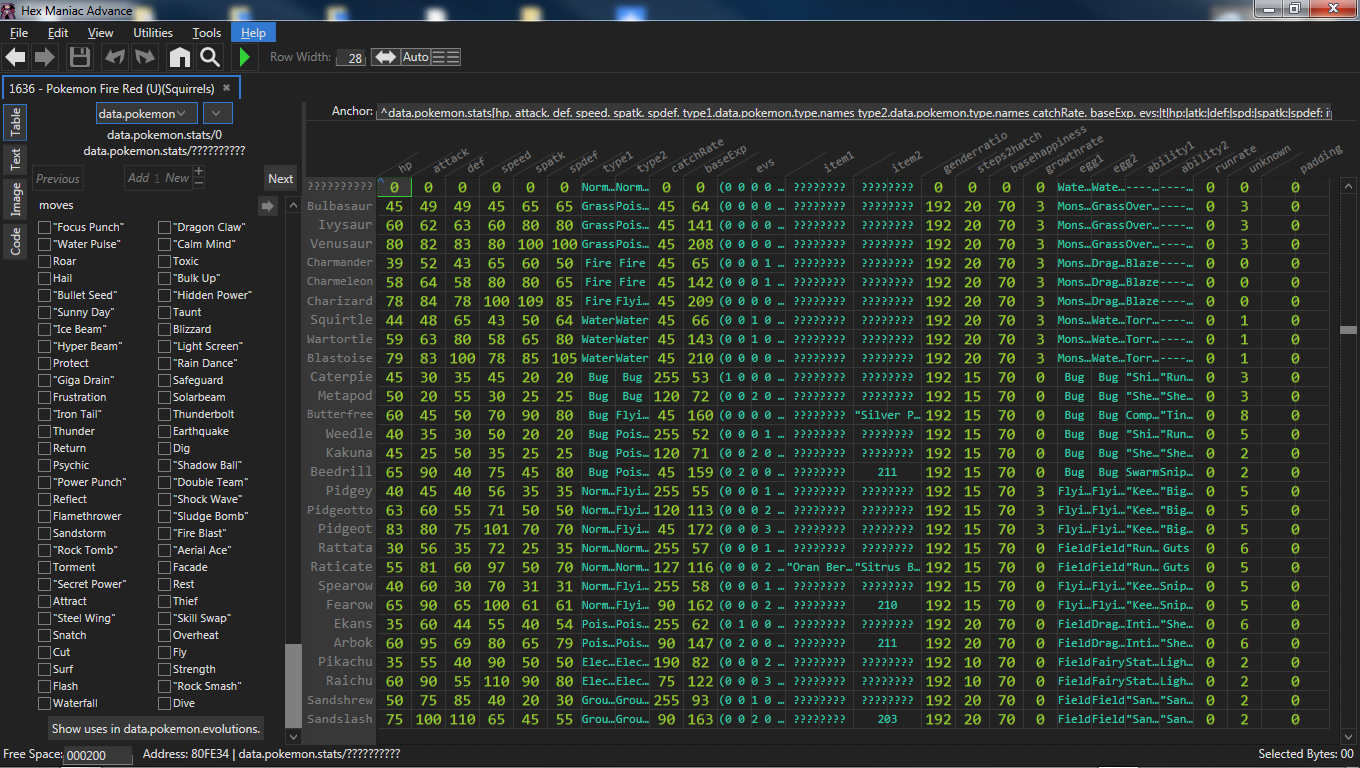Close the Pokemon Fire Red tab
The width and height of the screenshot is (1360, 768).
point(226,88)
